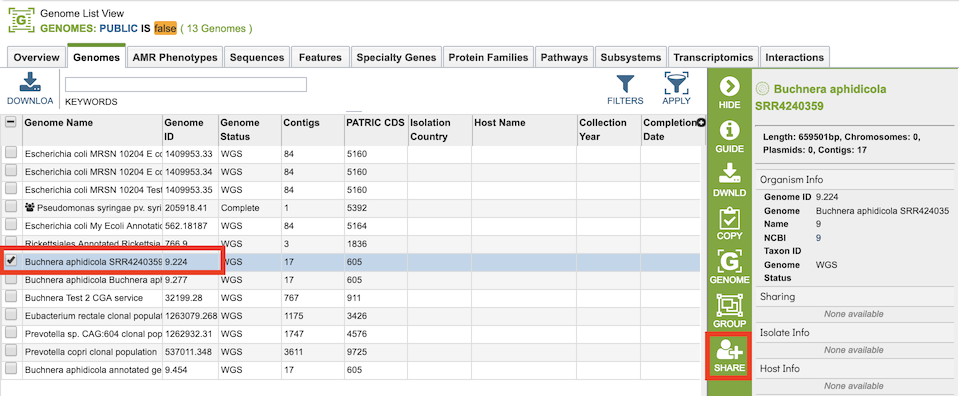Check the Buchnera Test 2 CGA service row
Viewport: 959px width, 396px height.
click(11, 297)
